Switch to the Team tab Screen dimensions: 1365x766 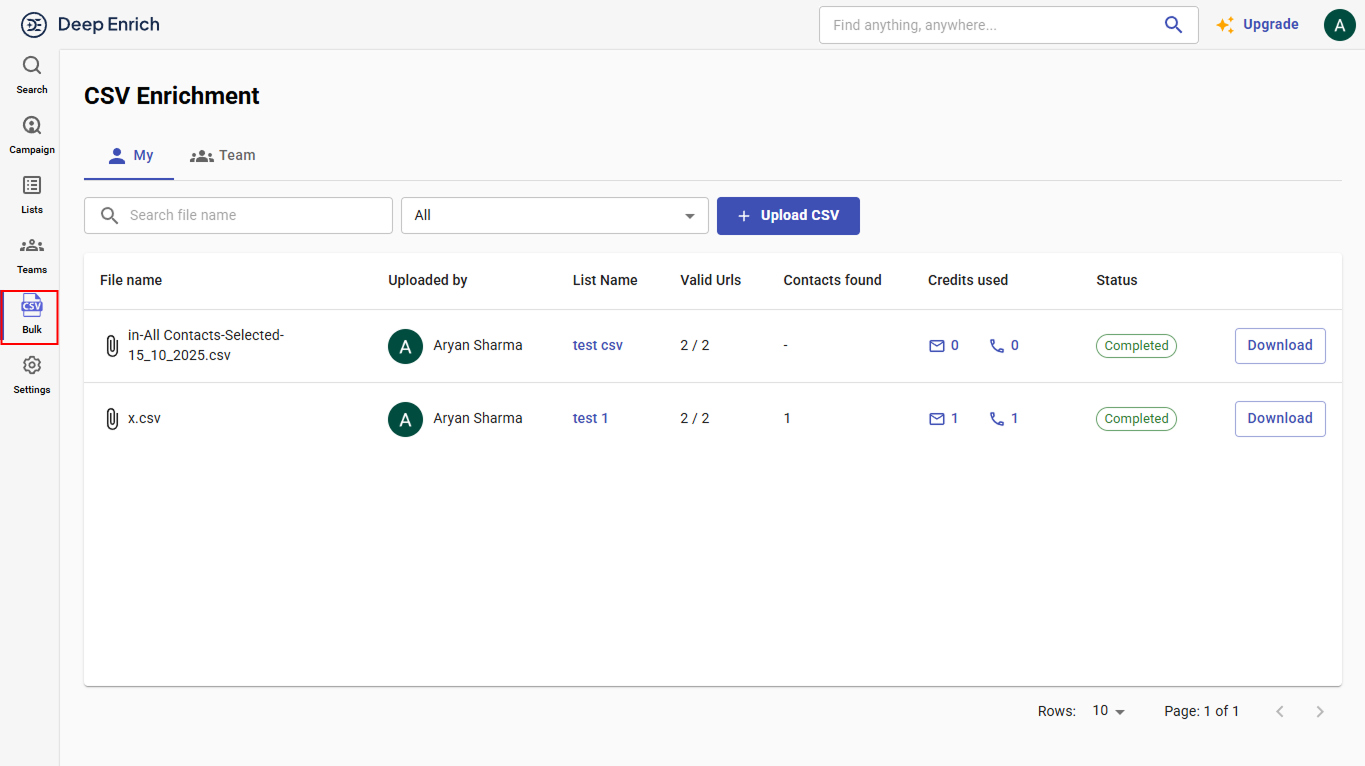[223, 156]
